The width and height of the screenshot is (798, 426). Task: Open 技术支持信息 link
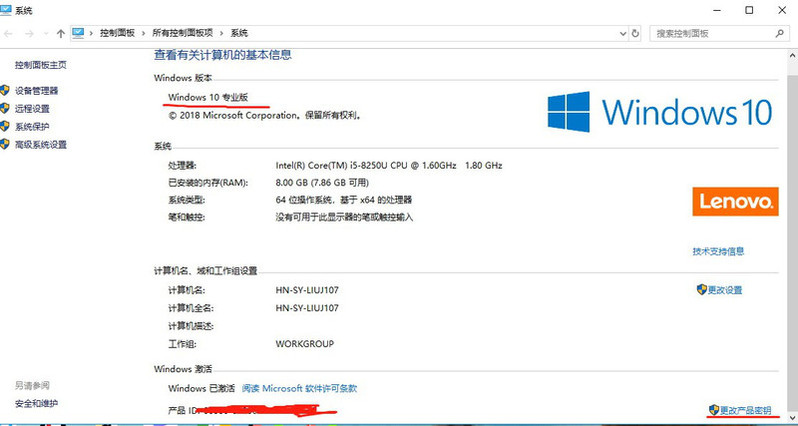(x=718, y=251)
